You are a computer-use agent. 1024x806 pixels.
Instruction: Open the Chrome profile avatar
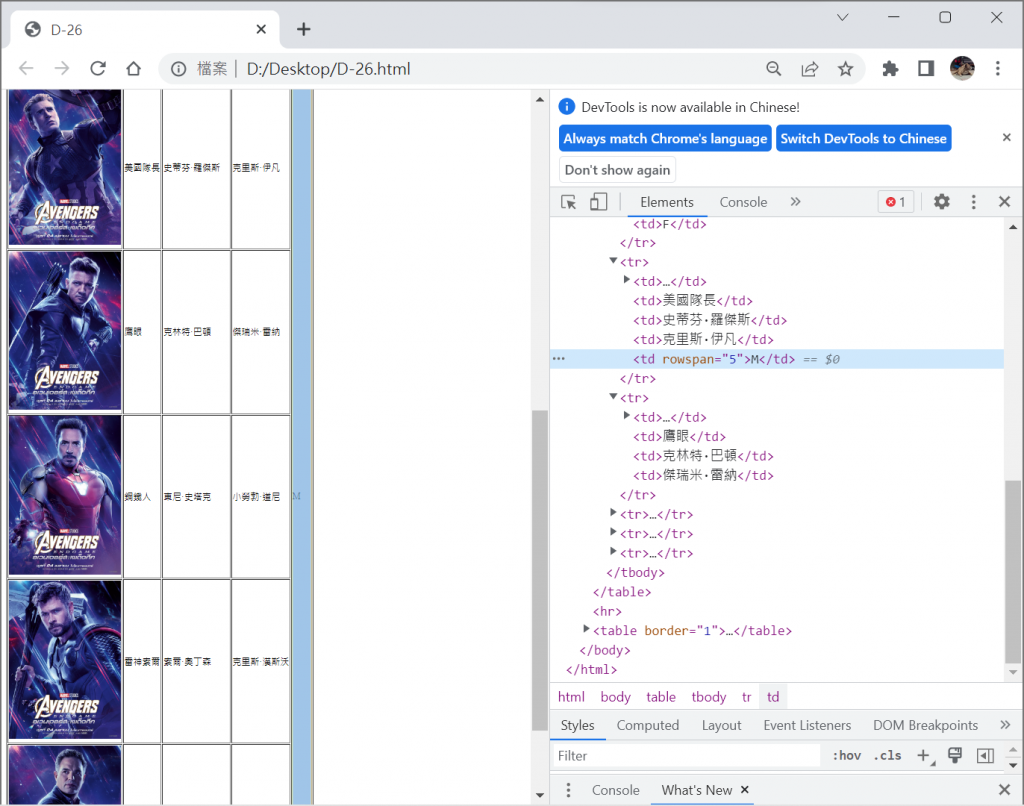coord(962,68)
